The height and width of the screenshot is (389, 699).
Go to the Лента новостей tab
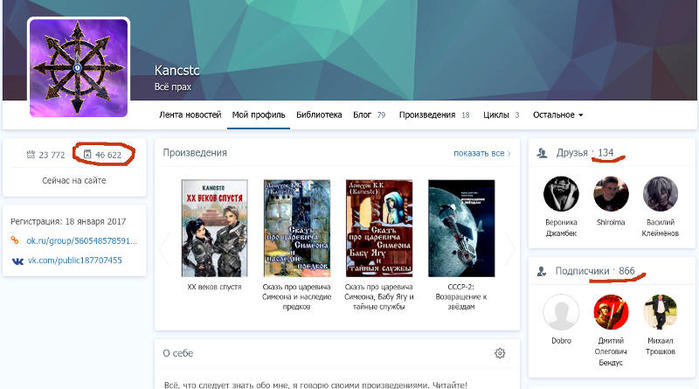[190, 115]
